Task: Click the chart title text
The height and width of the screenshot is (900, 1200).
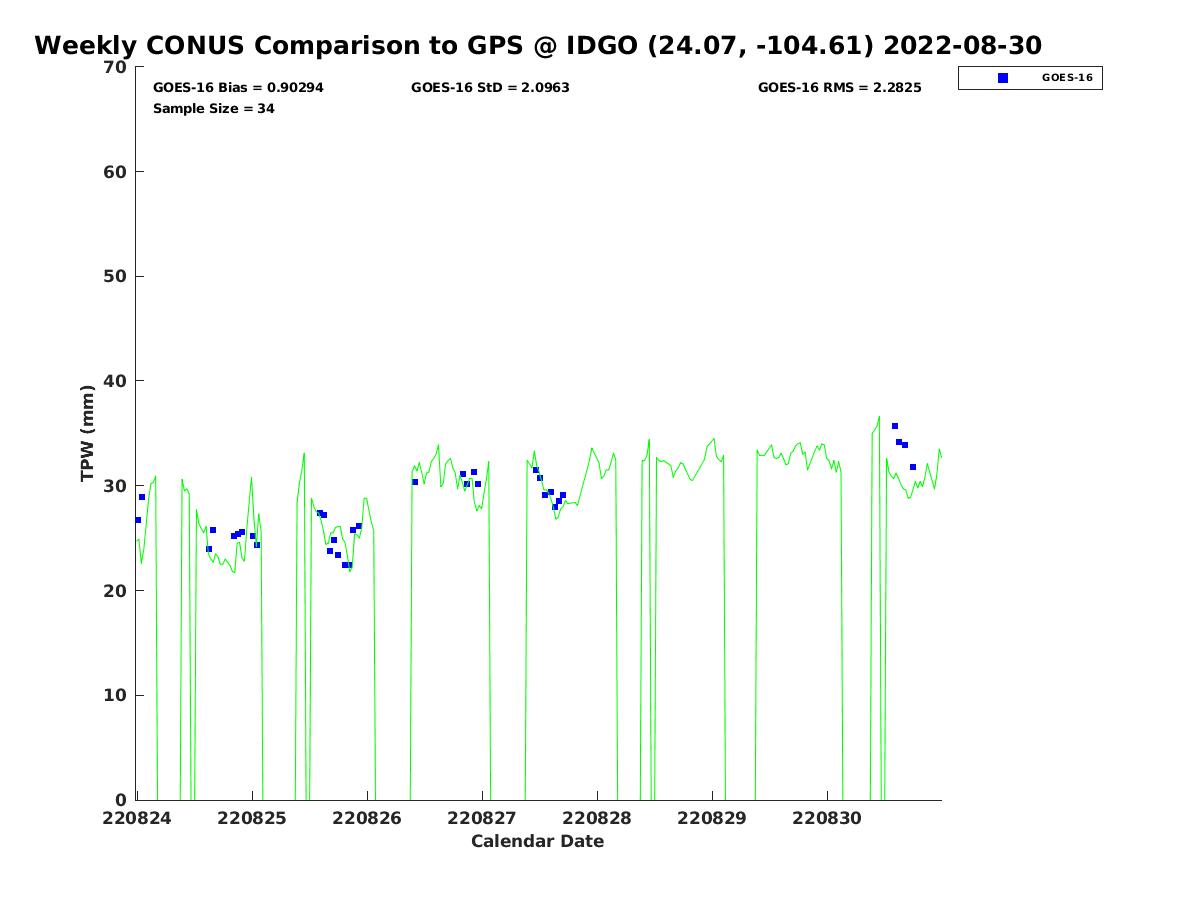Action: pos(538,46)
